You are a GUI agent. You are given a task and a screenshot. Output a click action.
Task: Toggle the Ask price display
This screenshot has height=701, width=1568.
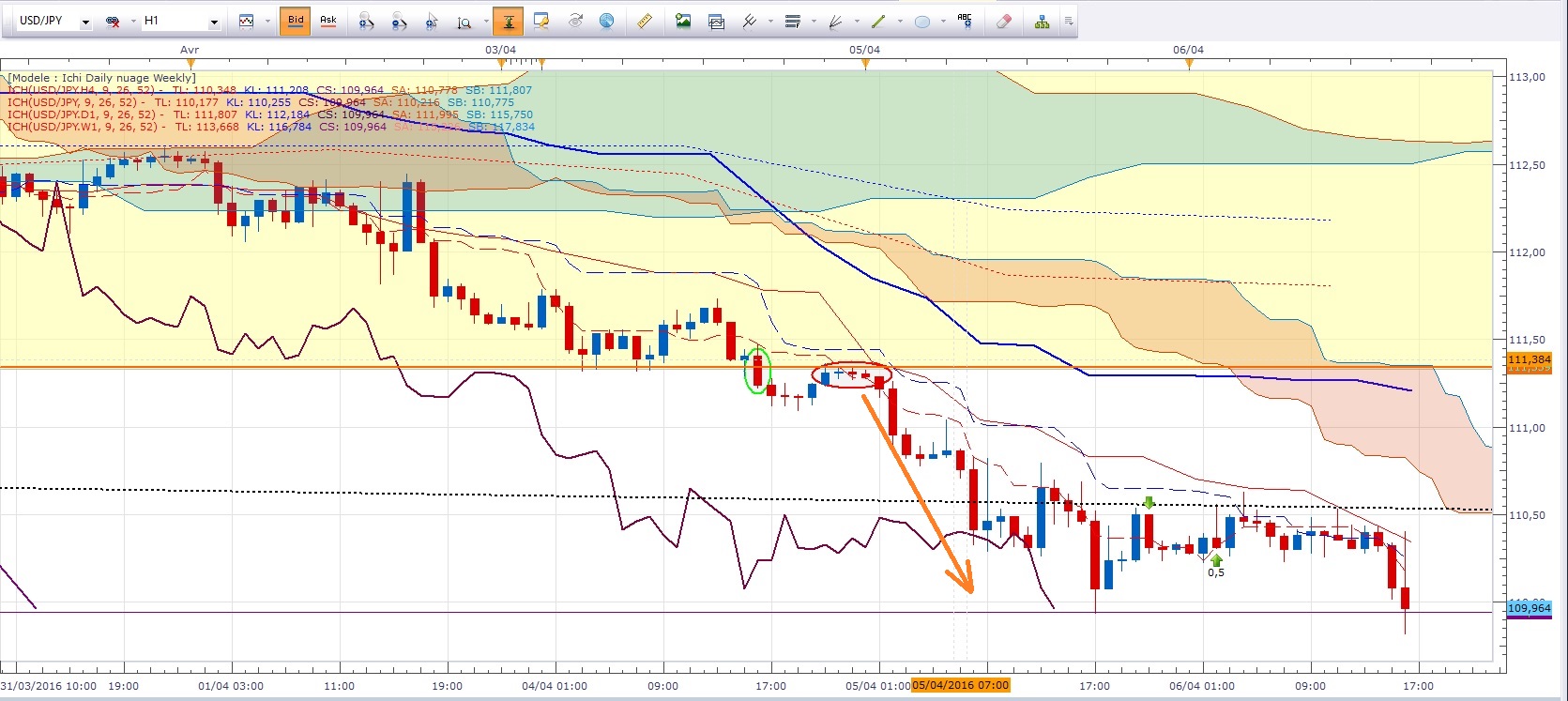pos(328,21)
